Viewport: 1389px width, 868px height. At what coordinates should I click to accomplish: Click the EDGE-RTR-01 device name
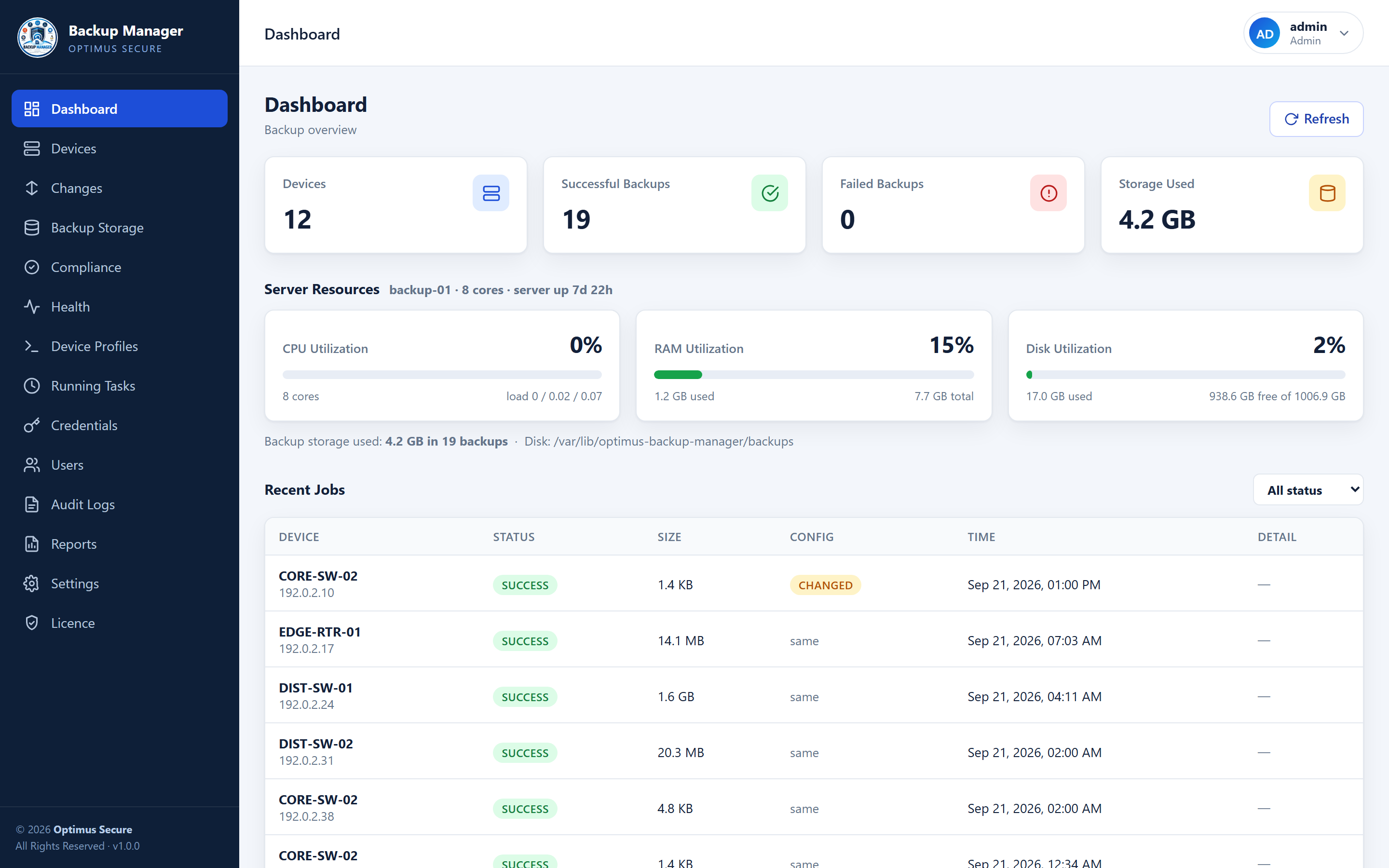click(x=320, y=632)
